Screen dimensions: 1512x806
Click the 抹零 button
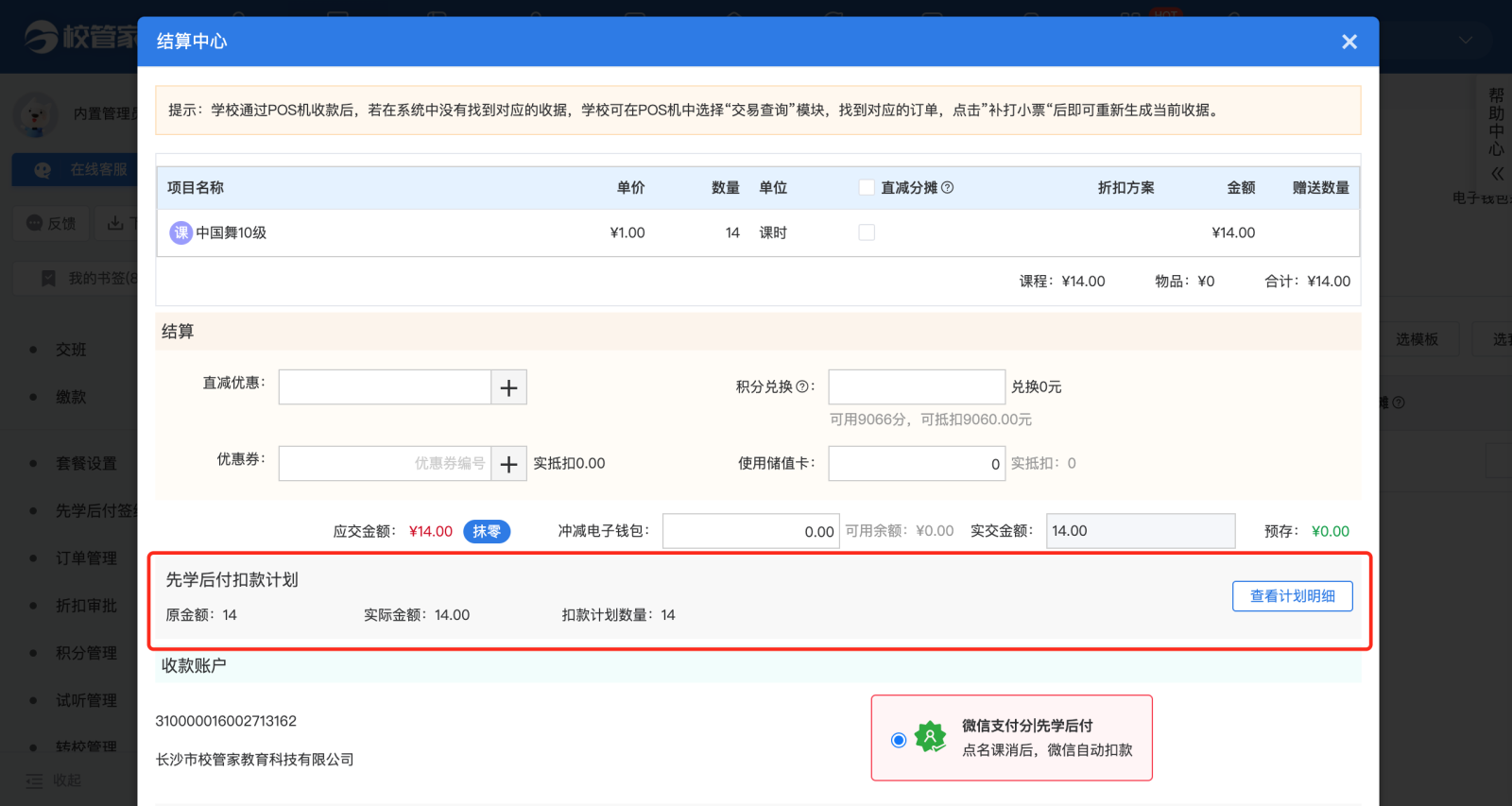(x=487, y=532)
